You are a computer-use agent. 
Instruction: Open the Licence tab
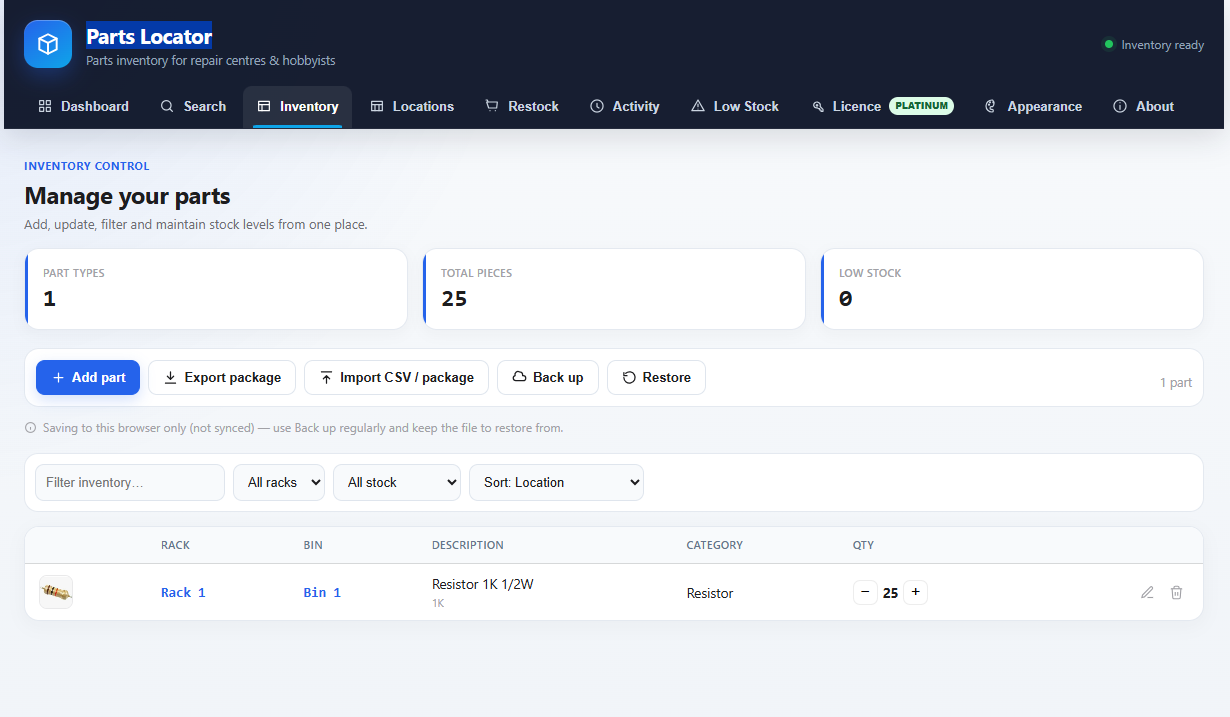882,106
